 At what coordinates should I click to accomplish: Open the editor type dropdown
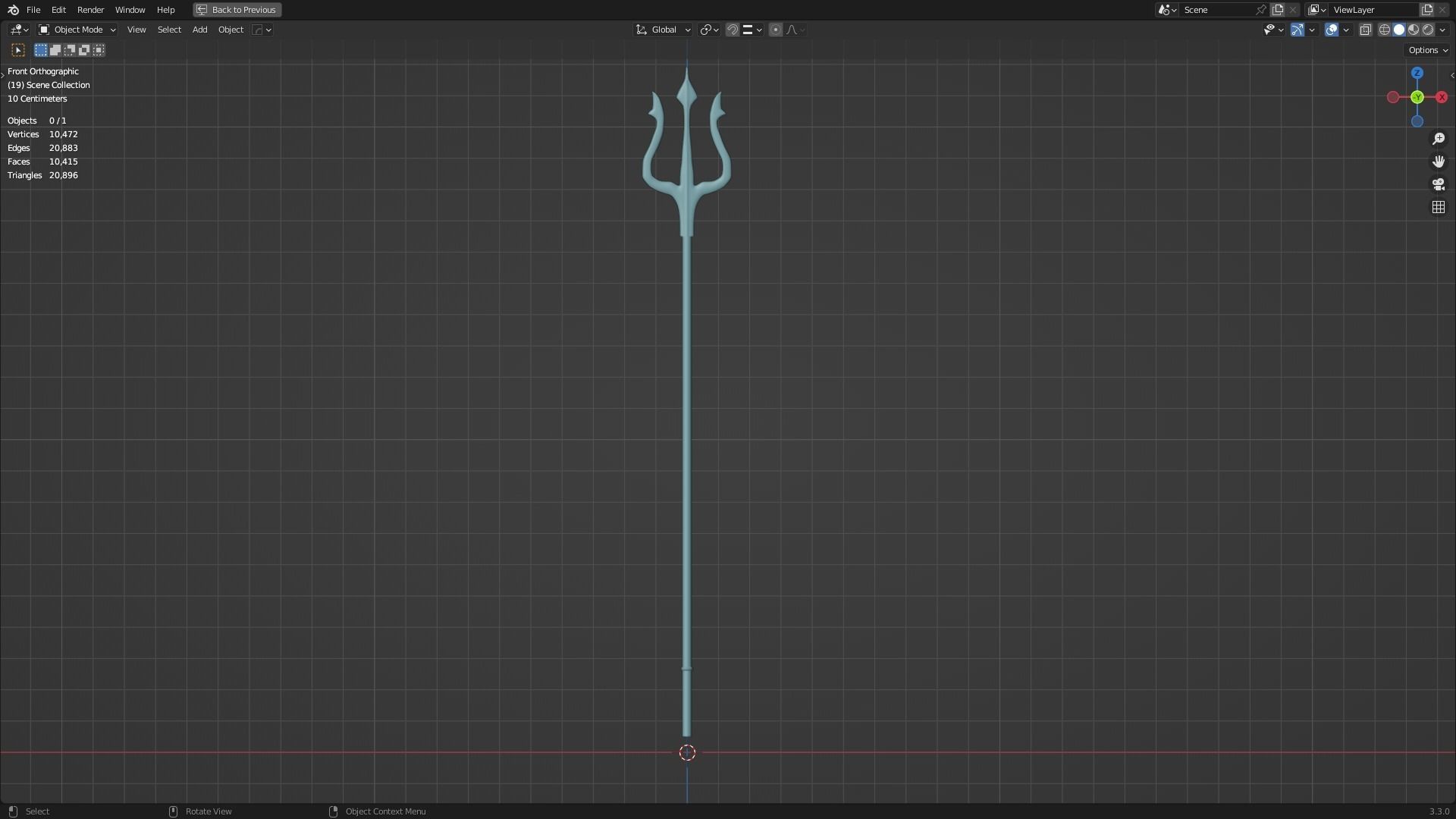coord(19,30)
